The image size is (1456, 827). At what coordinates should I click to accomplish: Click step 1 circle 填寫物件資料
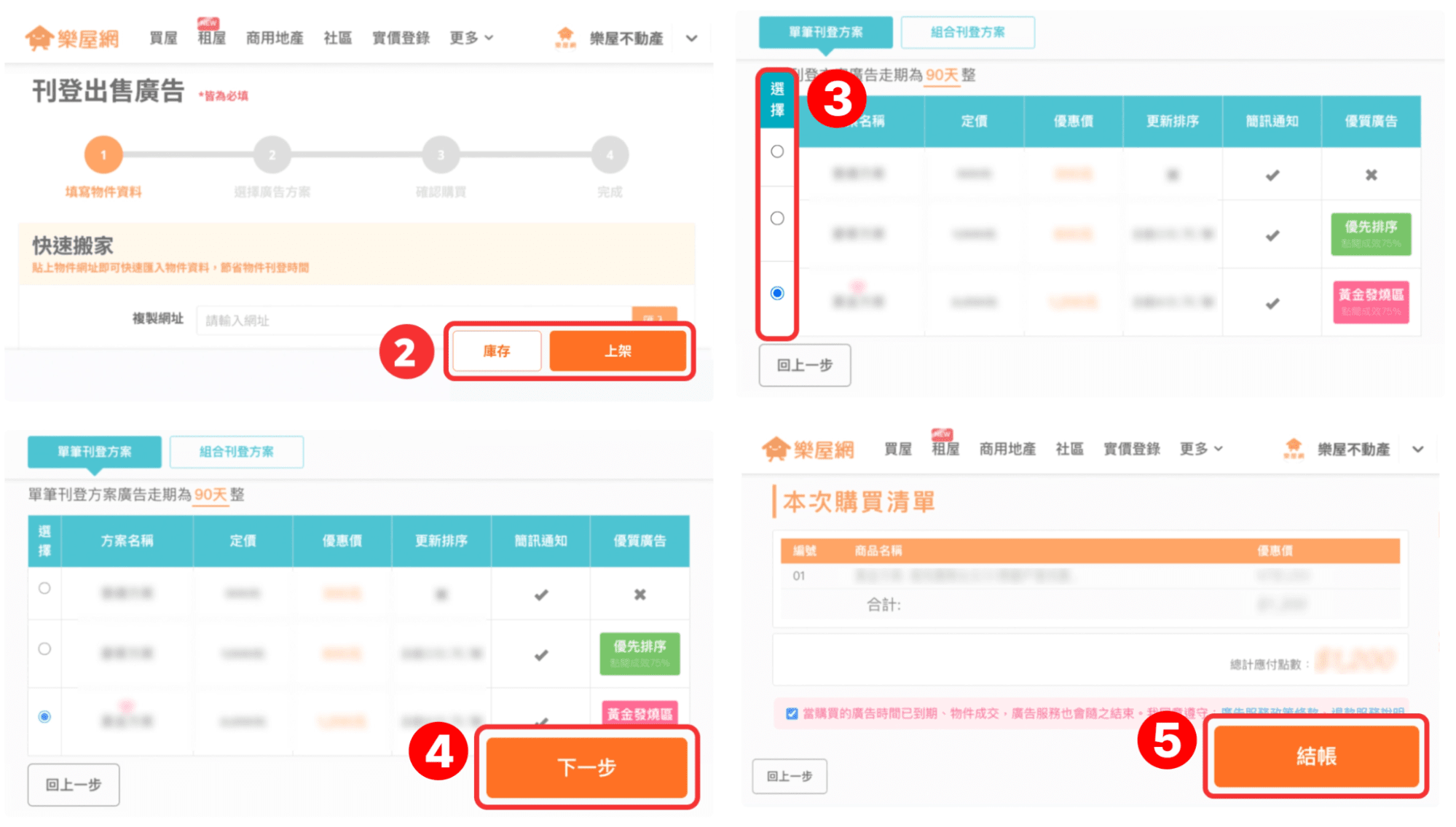pyautogui.click(x=103, y=154)
